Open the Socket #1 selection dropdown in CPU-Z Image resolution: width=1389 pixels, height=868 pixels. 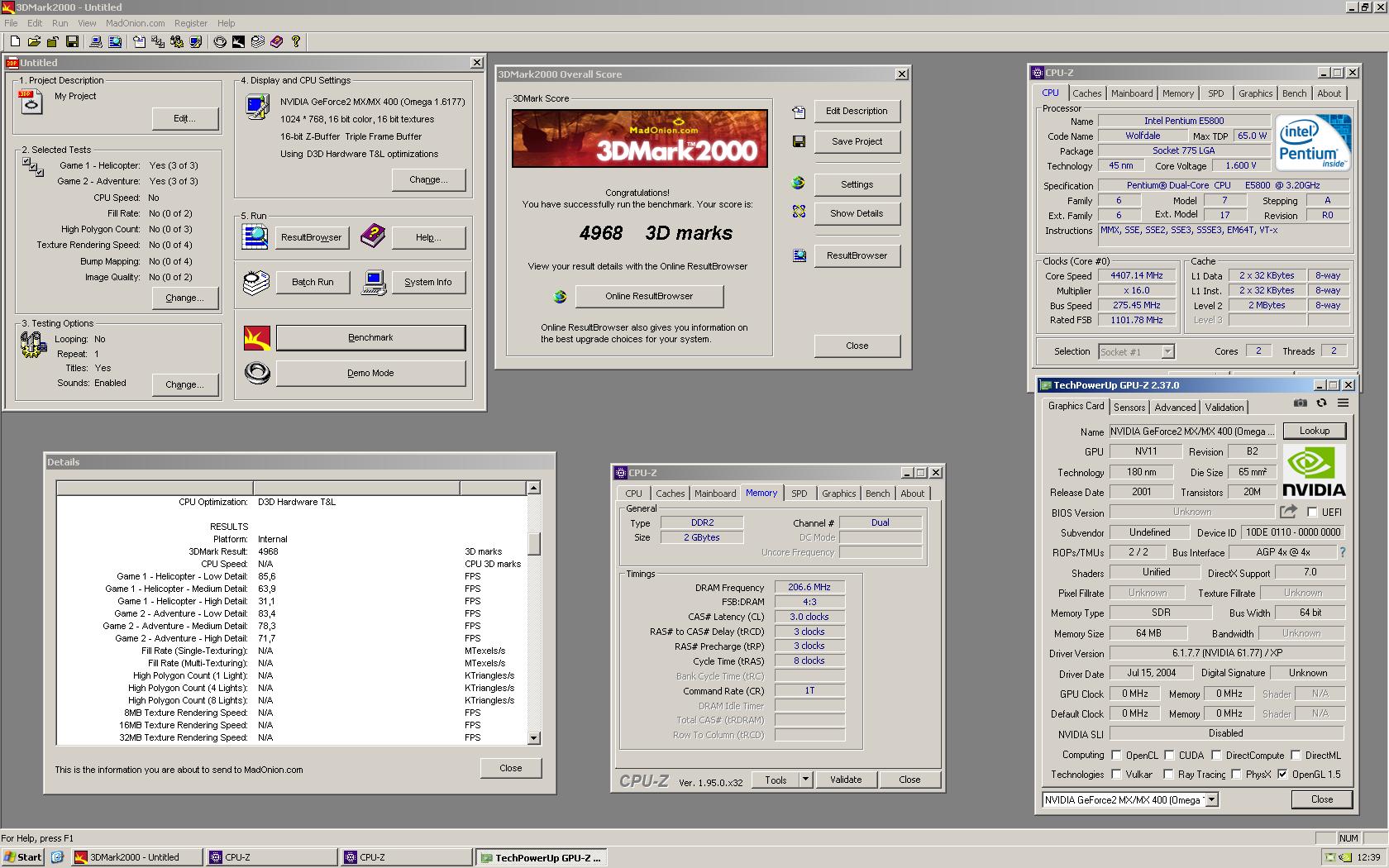click(1167, 351)
